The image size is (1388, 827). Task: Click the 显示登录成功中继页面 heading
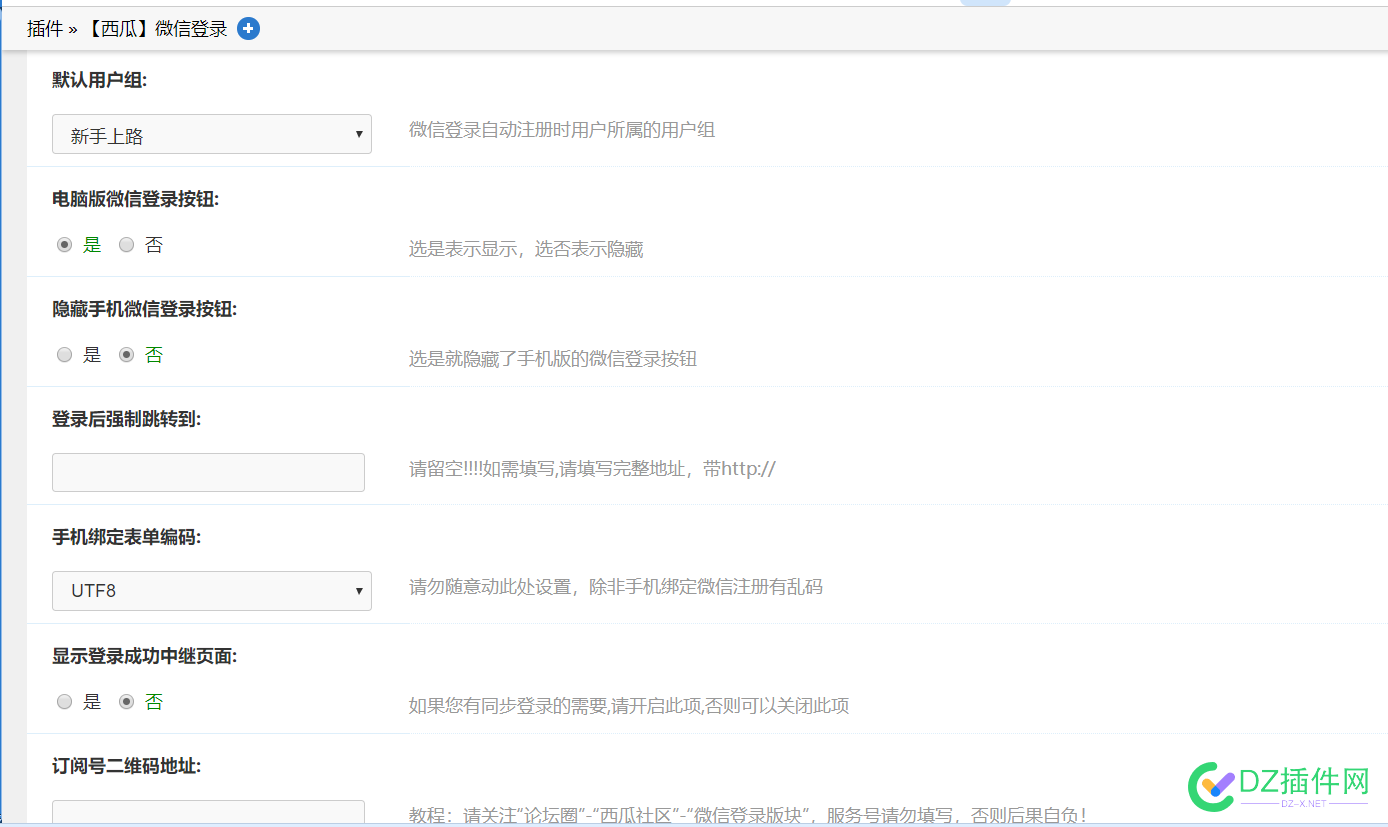[x=145, y=656]
